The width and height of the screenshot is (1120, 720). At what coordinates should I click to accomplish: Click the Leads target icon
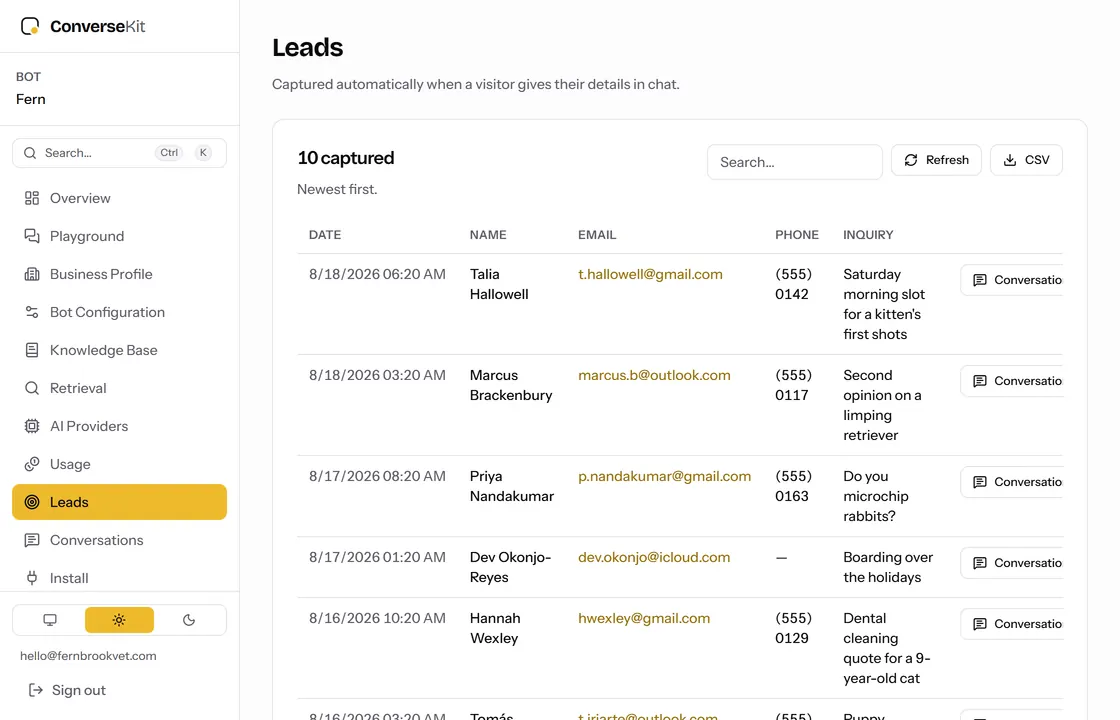tap(31, 502)
